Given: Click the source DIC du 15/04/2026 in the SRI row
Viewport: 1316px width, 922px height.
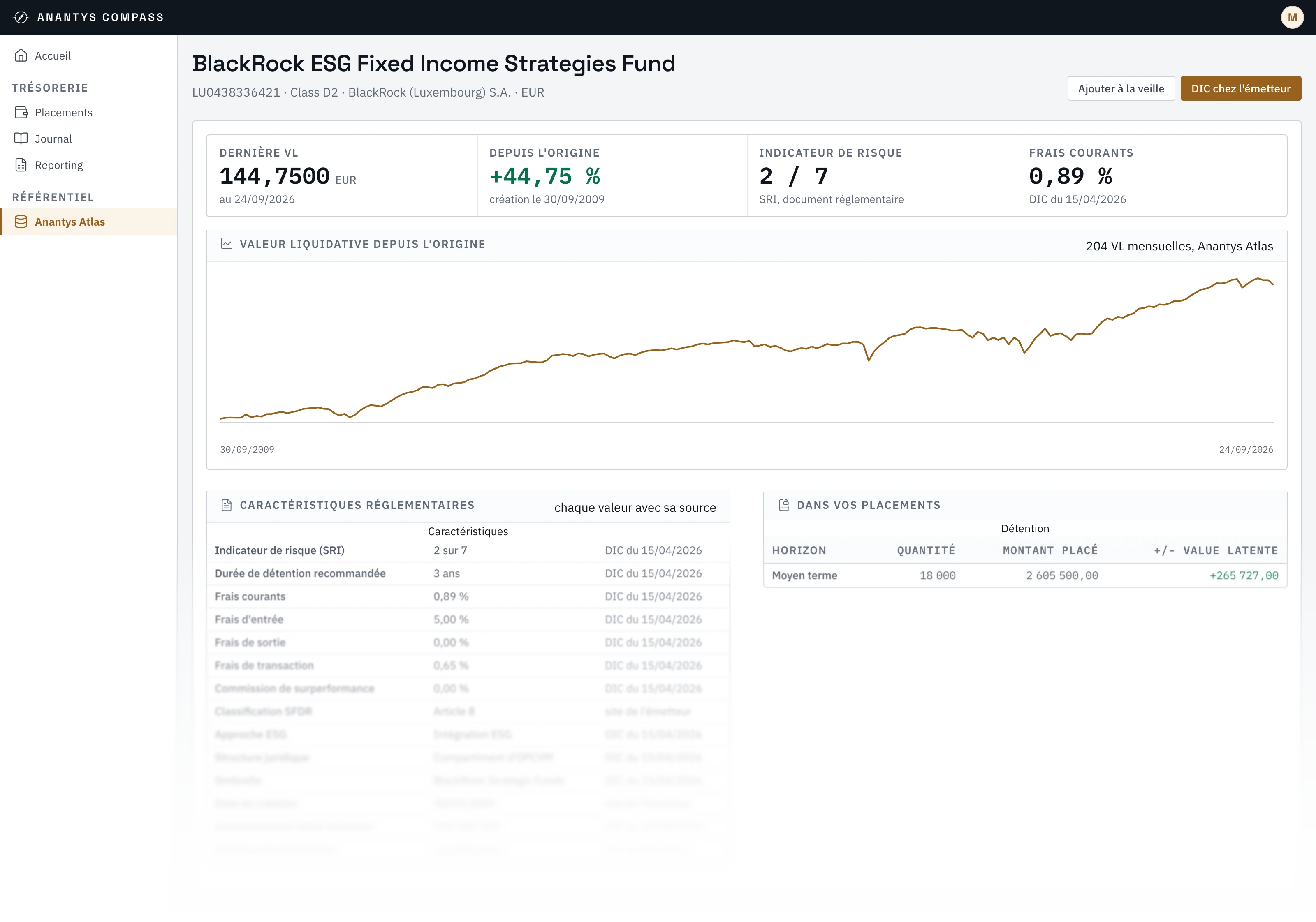Looking at the screenshot, I should tap(653, 551).
